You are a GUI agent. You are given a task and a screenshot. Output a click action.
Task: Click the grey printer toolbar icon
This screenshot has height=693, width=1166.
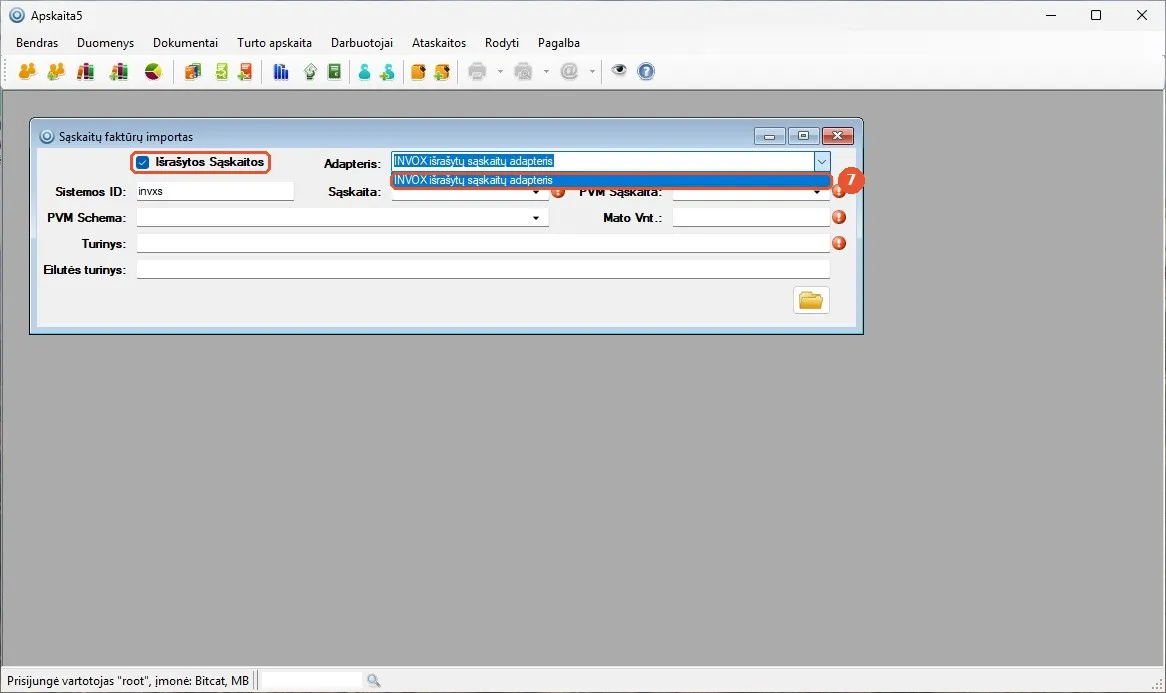click(x=477, y=71)
